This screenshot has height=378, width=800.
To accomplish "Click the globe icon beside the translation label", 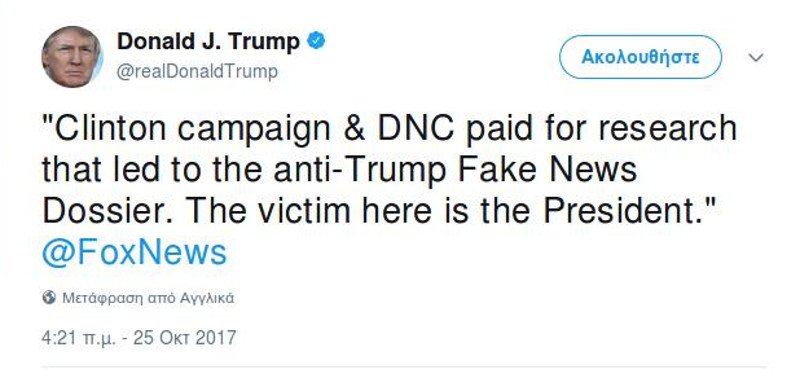I will (x=49, y=297).
